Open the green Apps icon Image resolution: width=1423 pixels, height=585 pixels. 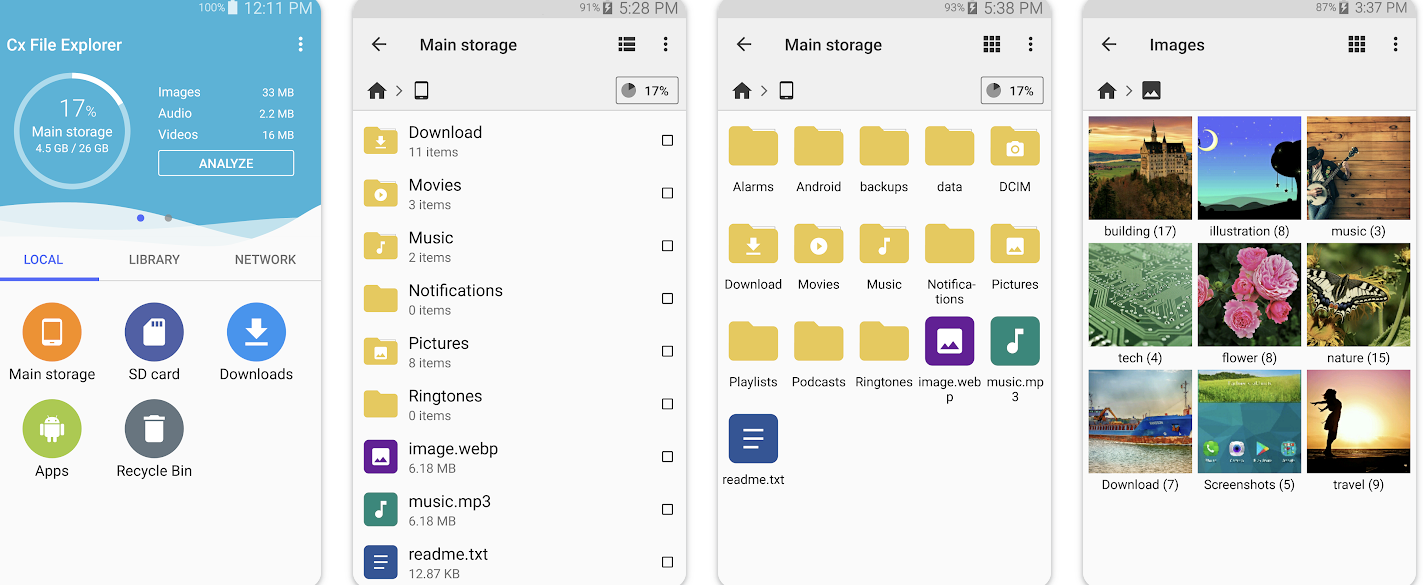click(52, 429)
